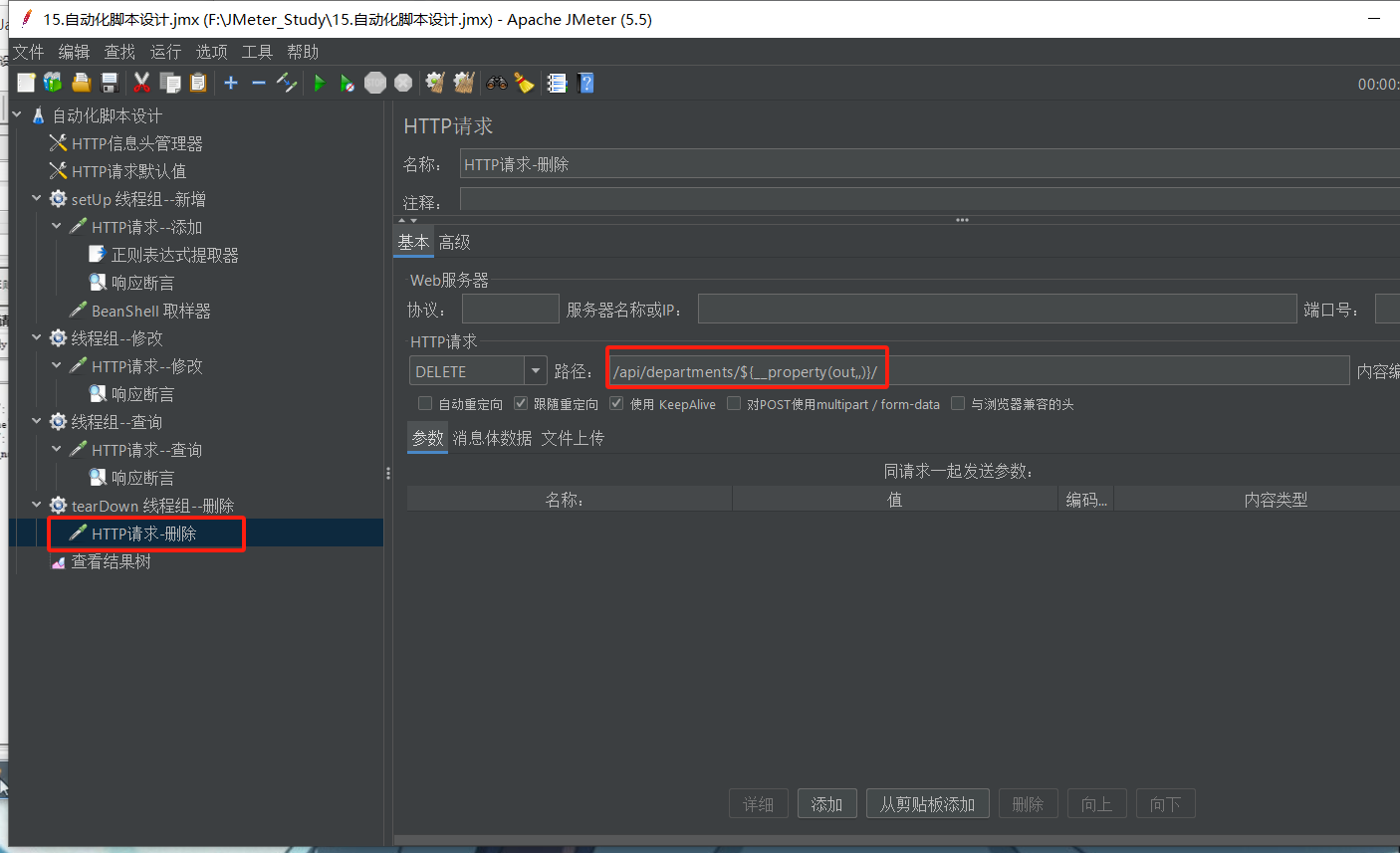Open function helper list icon
1400x853 pixels.
click(558, 83)
